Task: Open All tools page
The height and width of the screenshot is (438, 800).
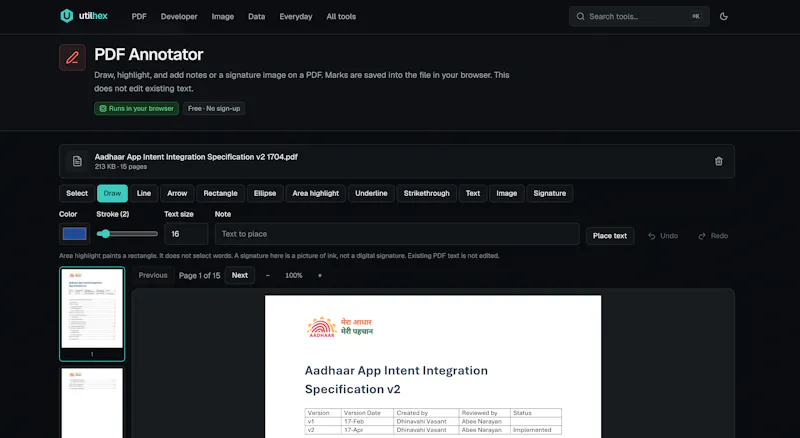Action: (341, 16)
